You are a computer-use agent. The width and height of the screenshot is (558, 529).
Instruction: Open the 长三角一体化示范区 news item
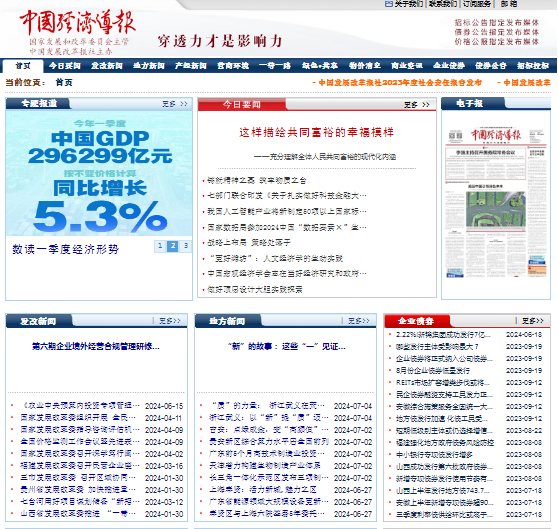[x=269, y=477]
